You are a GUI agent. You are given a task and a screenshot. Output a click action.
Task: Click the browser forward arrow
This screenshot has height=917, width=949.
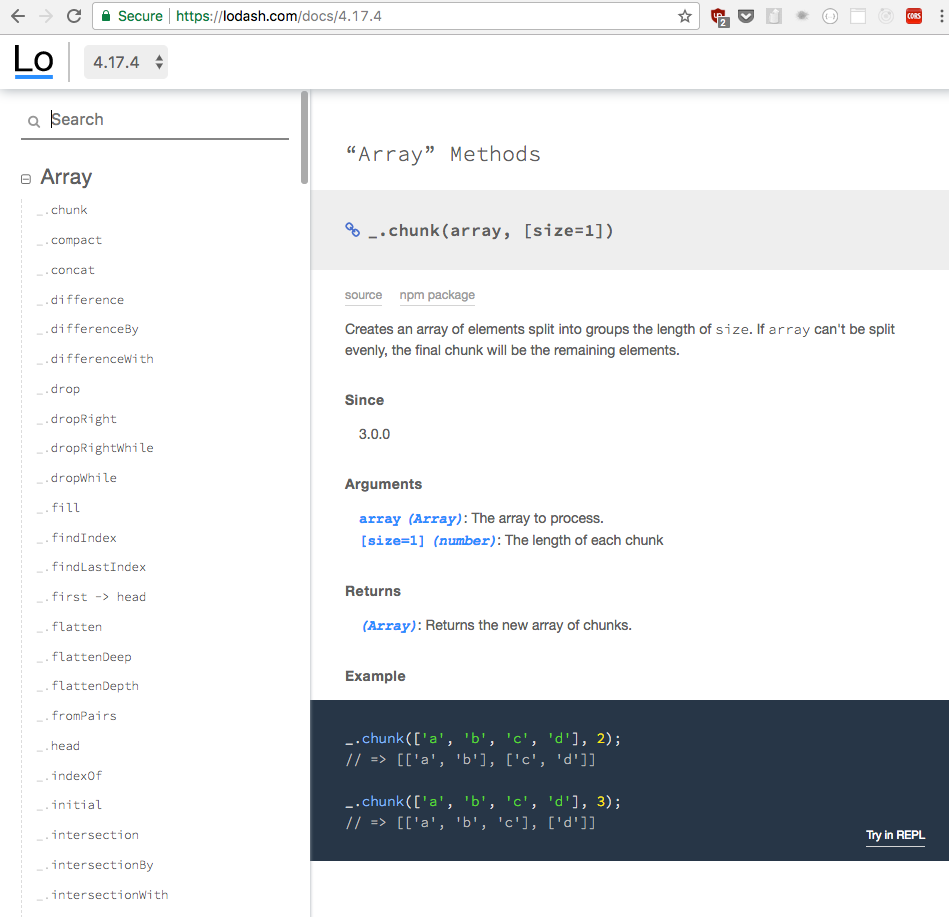[x=46, y=16]
